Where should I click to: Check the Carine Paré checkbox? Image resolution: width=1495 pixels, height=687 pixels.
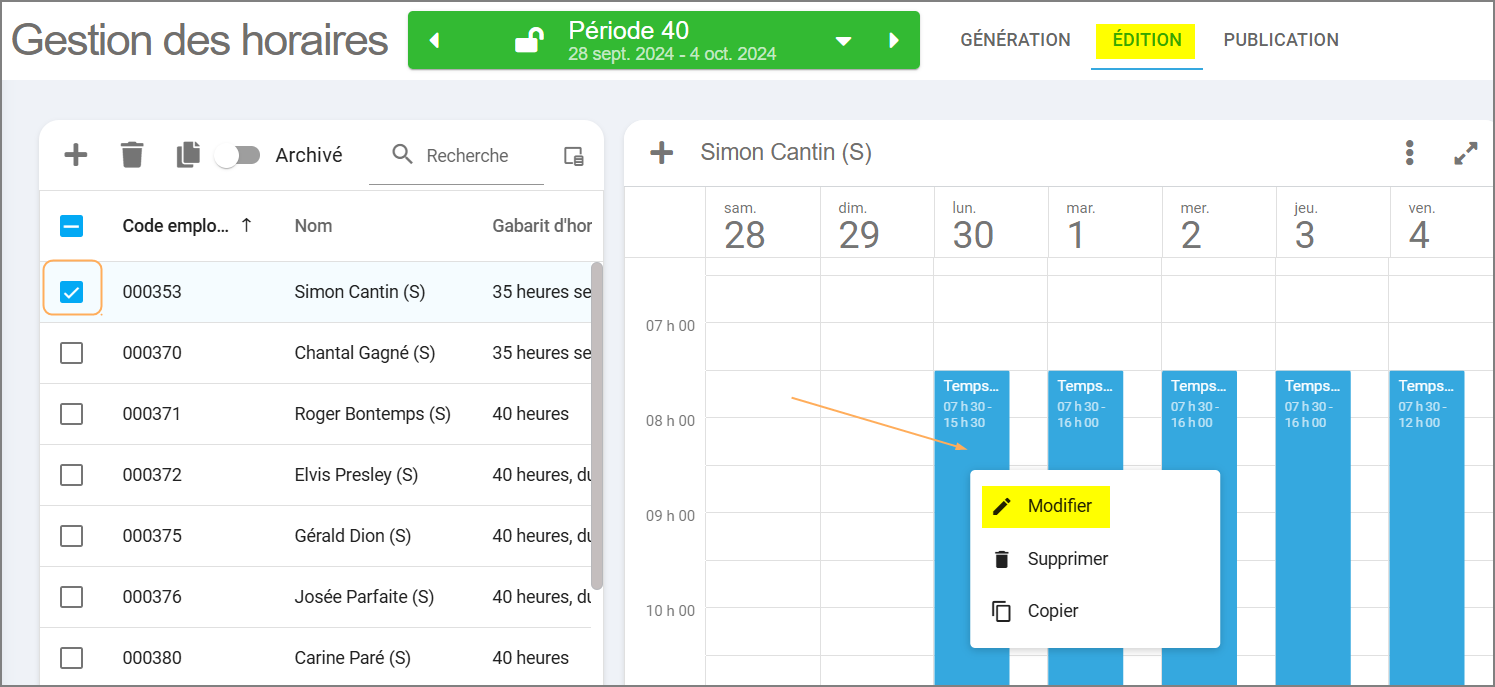pos(71,658)
